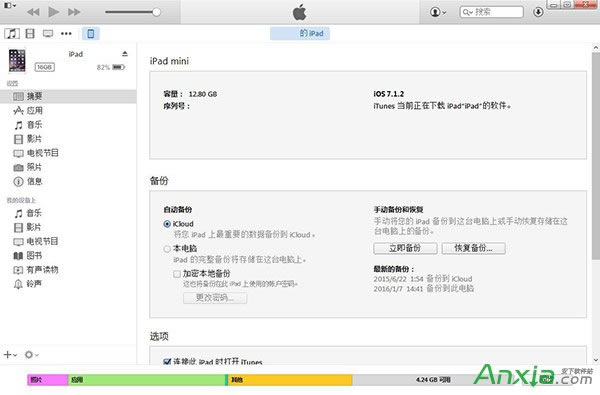
Task: Toggle open iTunes when iPad connects checkbox
Action: point(167,362)
